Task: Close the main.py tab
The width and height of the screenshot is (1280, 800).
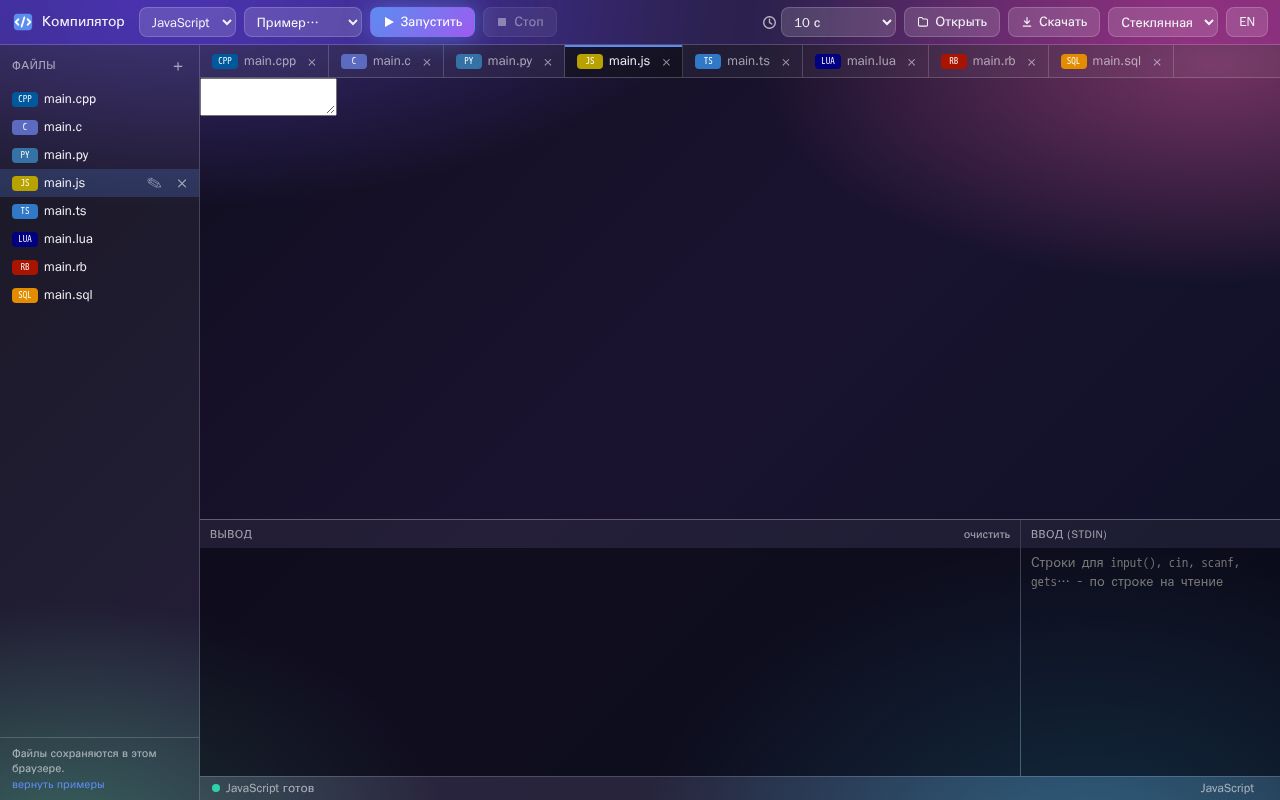Action: point(548,62)
